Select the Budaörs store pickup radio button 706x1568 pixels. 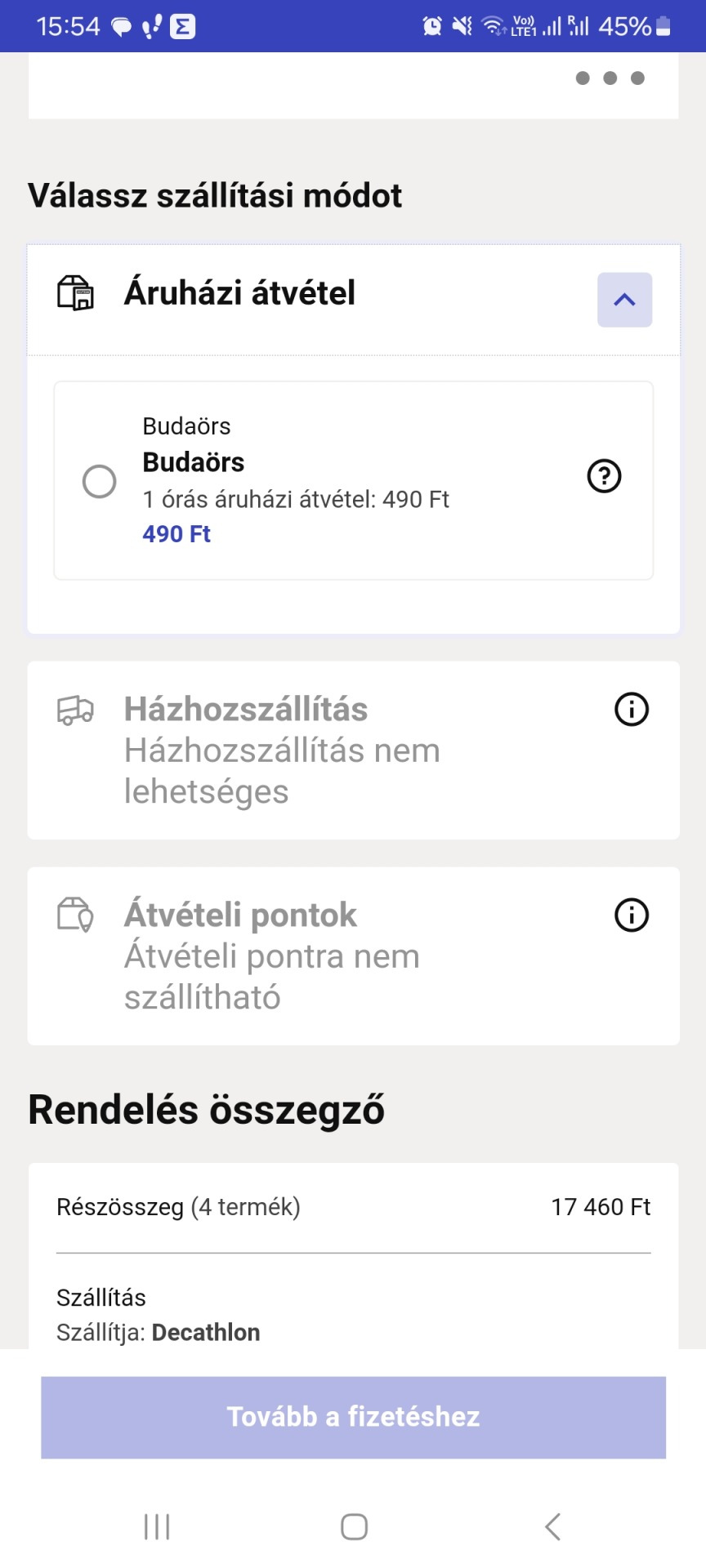pos(99,481)
